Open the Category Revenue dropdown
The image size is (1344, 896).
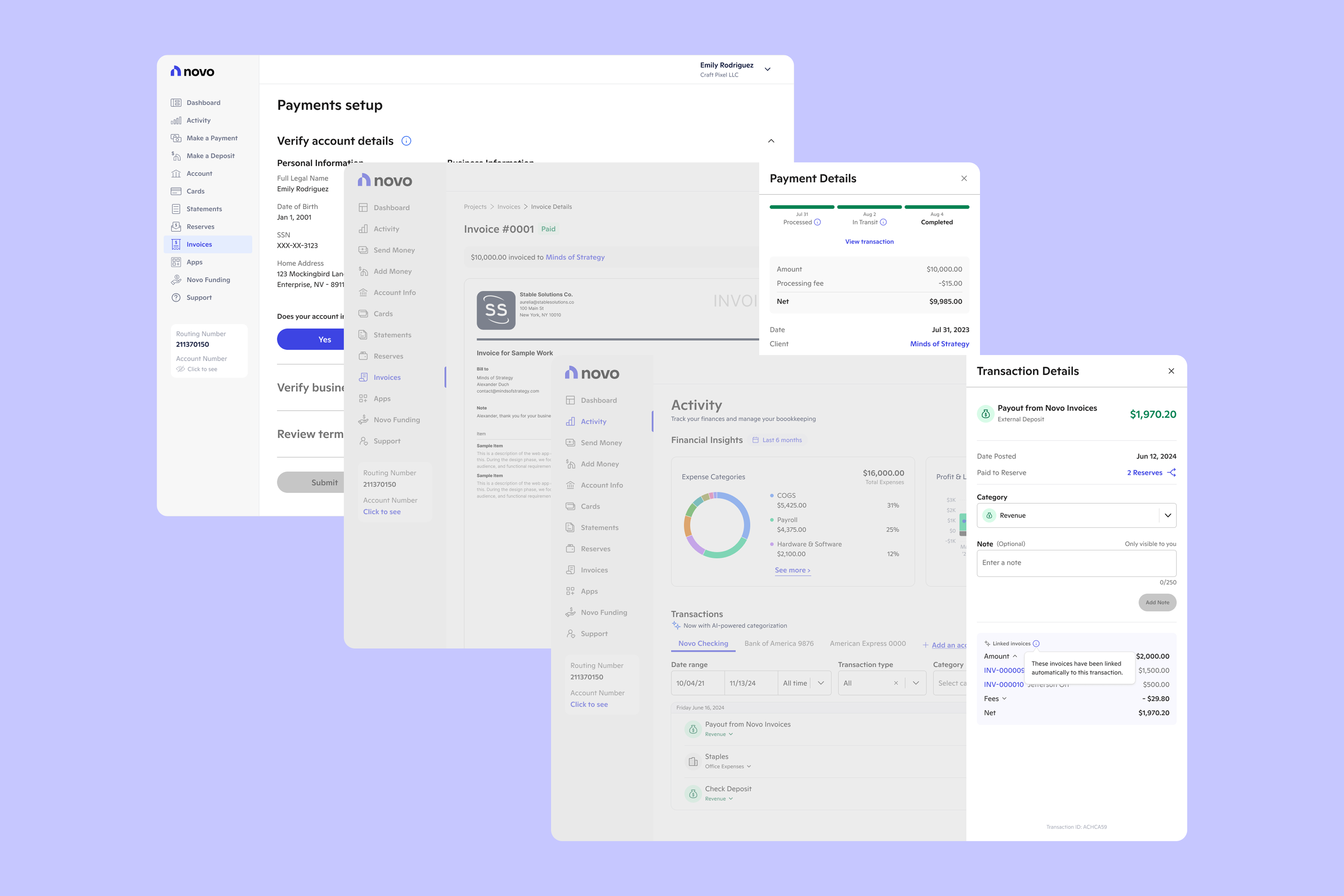tap(1077, 516)
